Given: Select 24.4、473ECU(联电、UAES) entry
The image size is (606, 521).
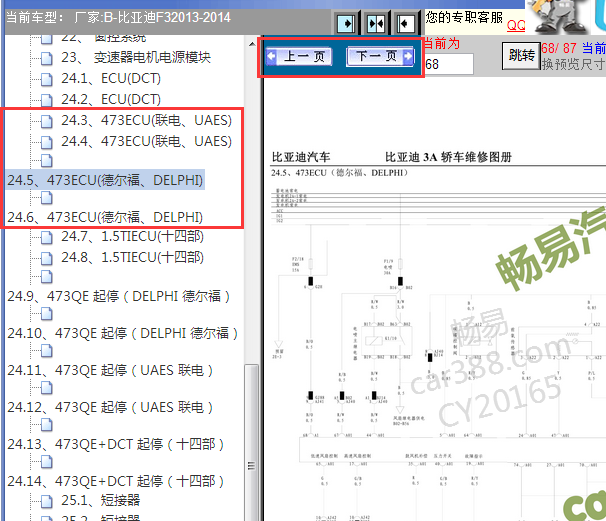Looking at the screenshot, I should coord(146,141).
